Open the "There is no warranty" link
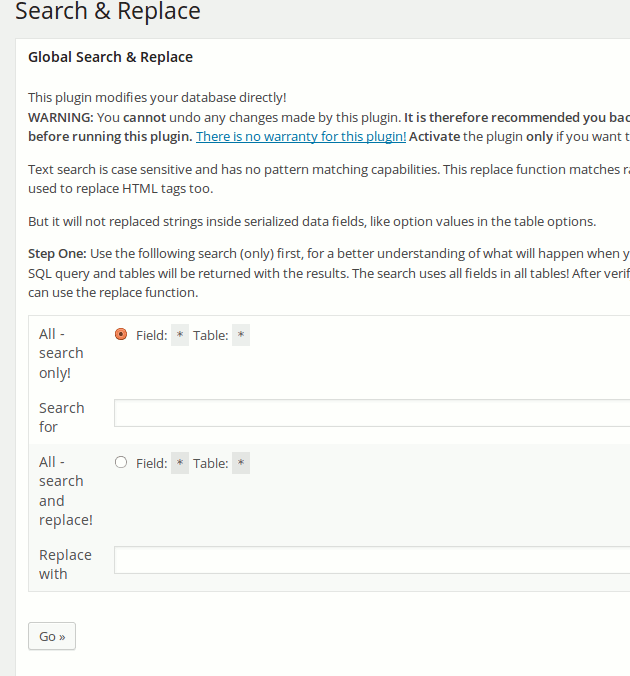The image size is (630, 676). [300, 136]
